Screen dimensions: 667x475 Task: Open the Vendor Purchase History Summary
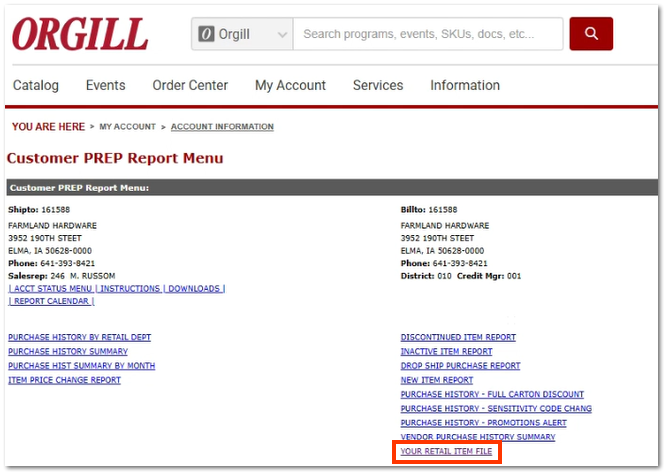(x=478, y=437)
